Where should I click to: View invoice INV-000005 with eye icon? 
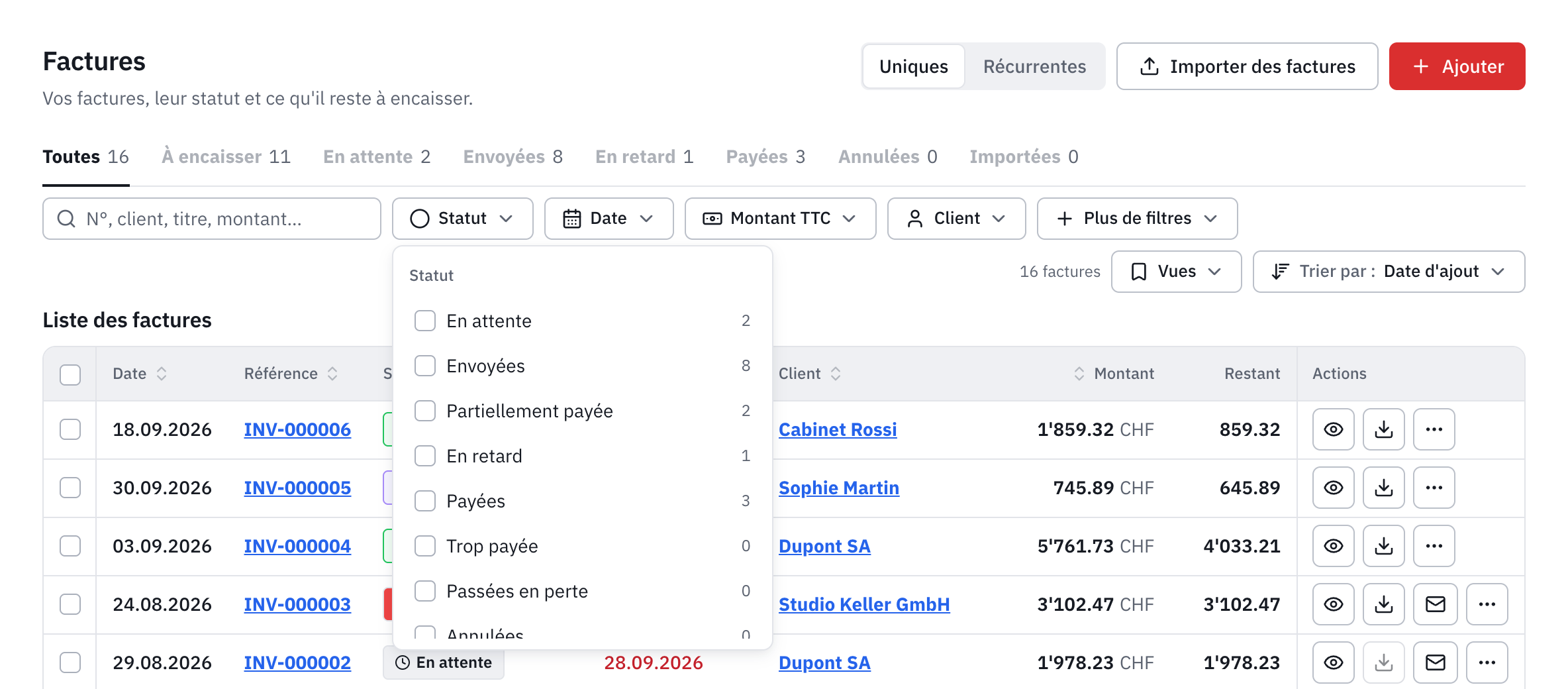[x=1333, y=488]
